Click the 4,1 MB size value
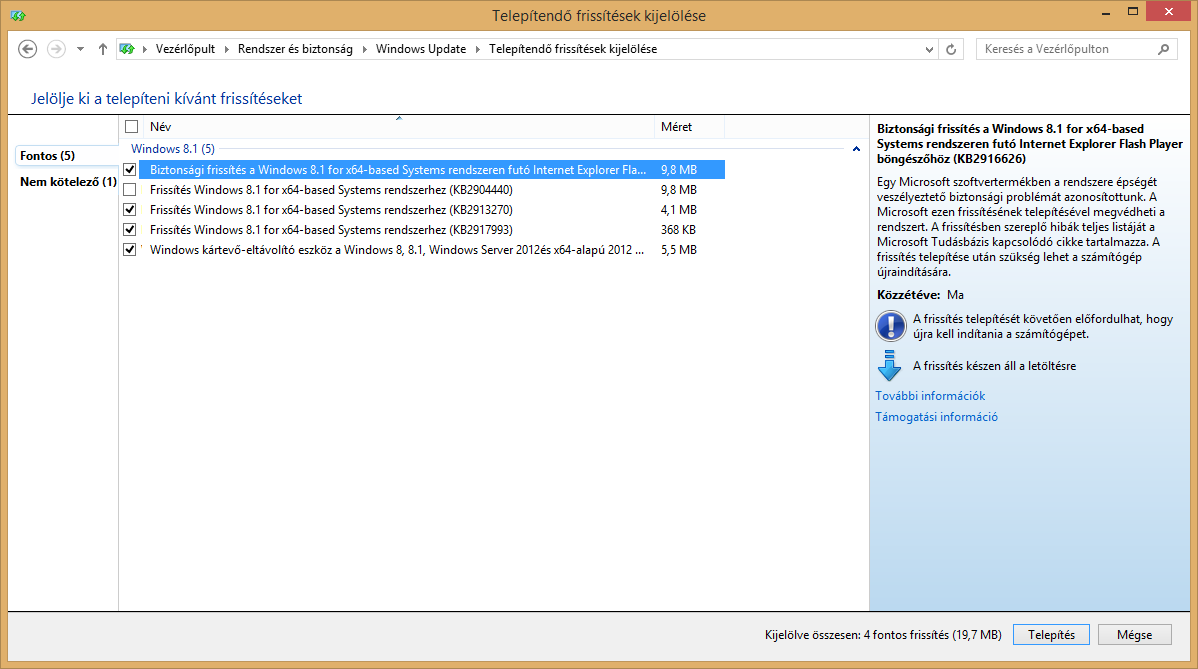The height and width of the screenshot is (669, 1198). [678, 209]
